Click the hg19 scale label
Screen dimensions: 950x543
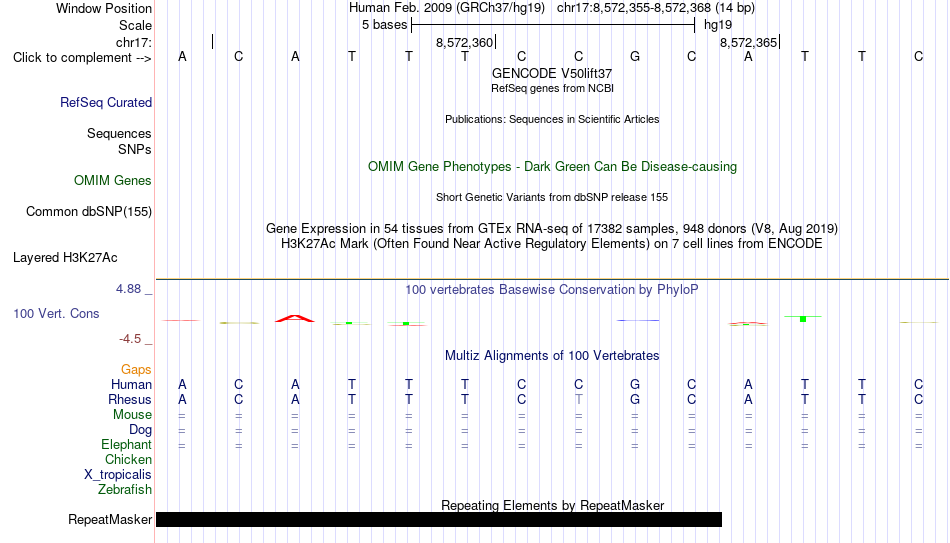pyautogui.click(x=718, y=25)
